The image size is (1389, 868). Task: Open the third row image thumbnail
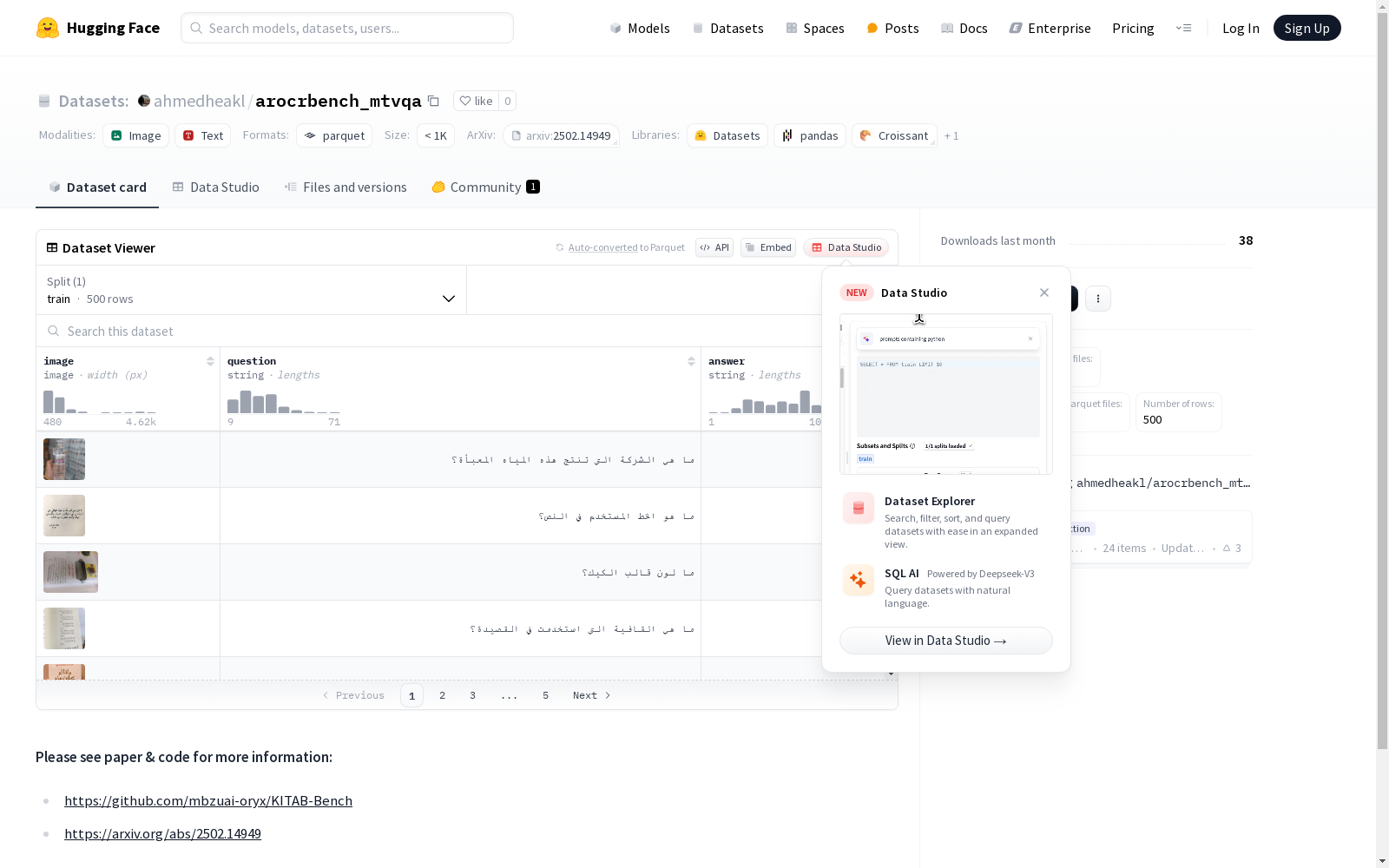point(70,572)
